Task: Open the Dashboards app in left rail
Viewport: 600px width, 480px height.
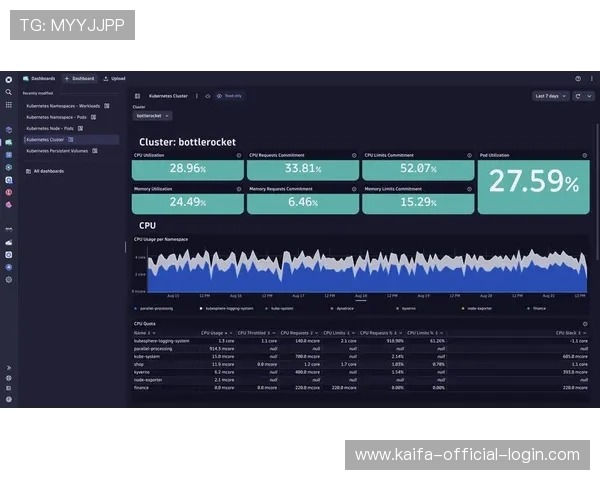Action: coord(8,142)
